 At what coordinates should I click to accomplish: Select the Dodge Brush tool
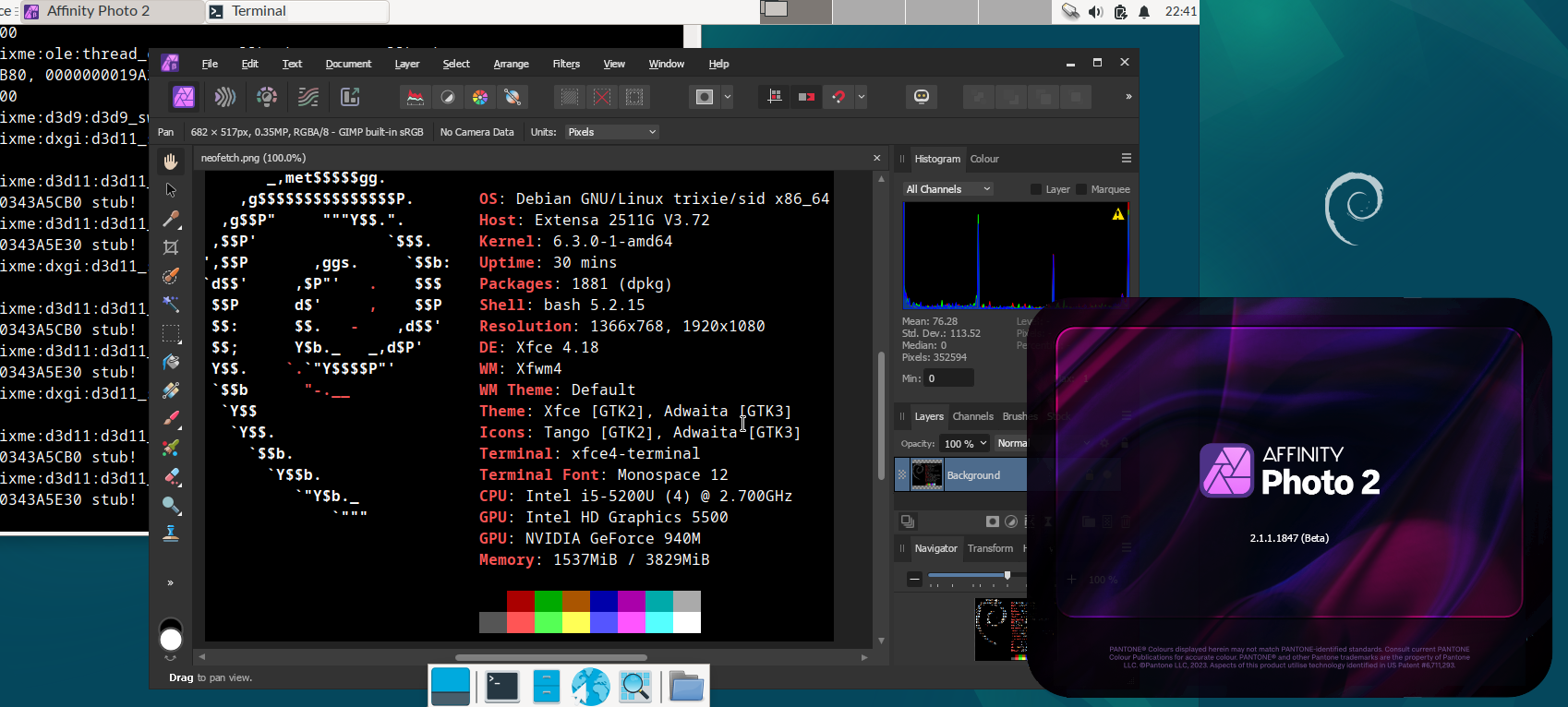point(171,505)
